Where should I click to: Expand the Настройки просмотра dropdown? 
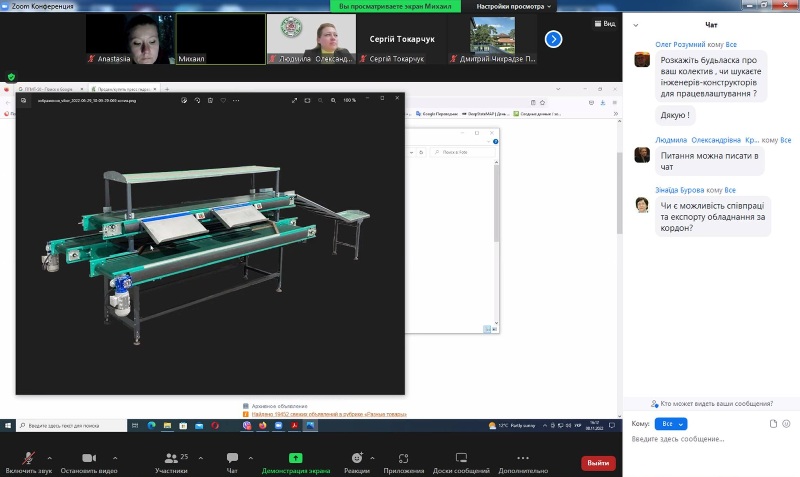[514, 6]
